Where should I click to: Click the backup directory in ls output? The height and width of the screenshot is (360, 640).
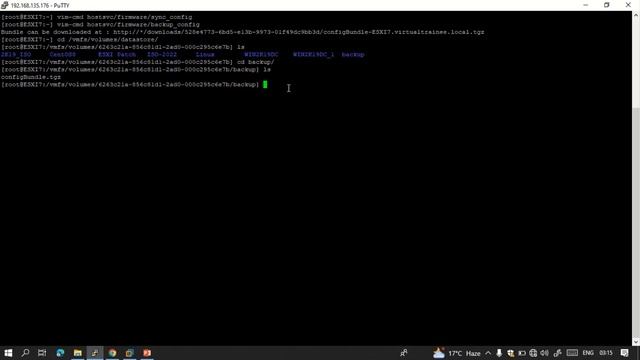pos(353,54)
